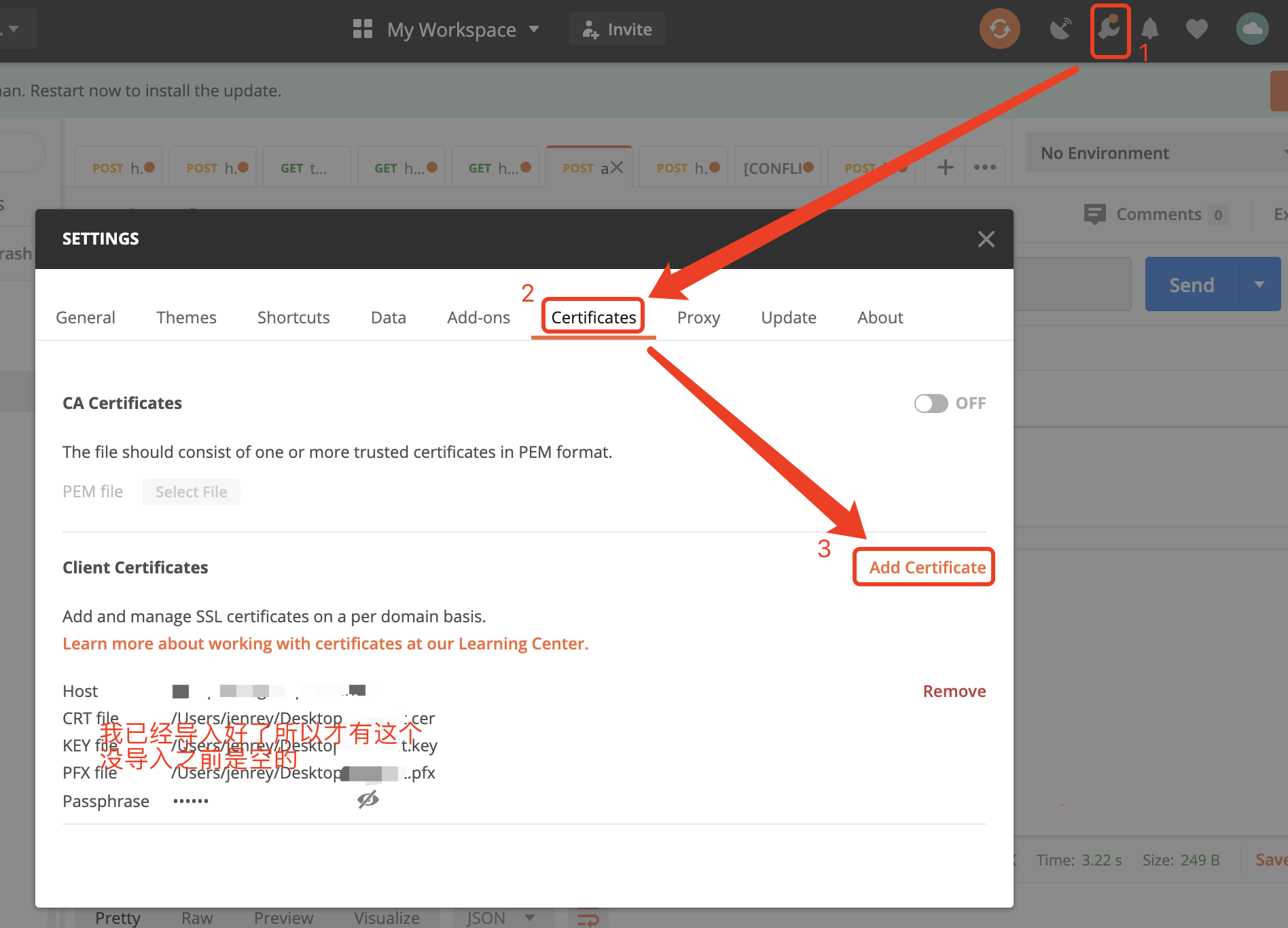Select the GET t... request tab

[307, 167]
